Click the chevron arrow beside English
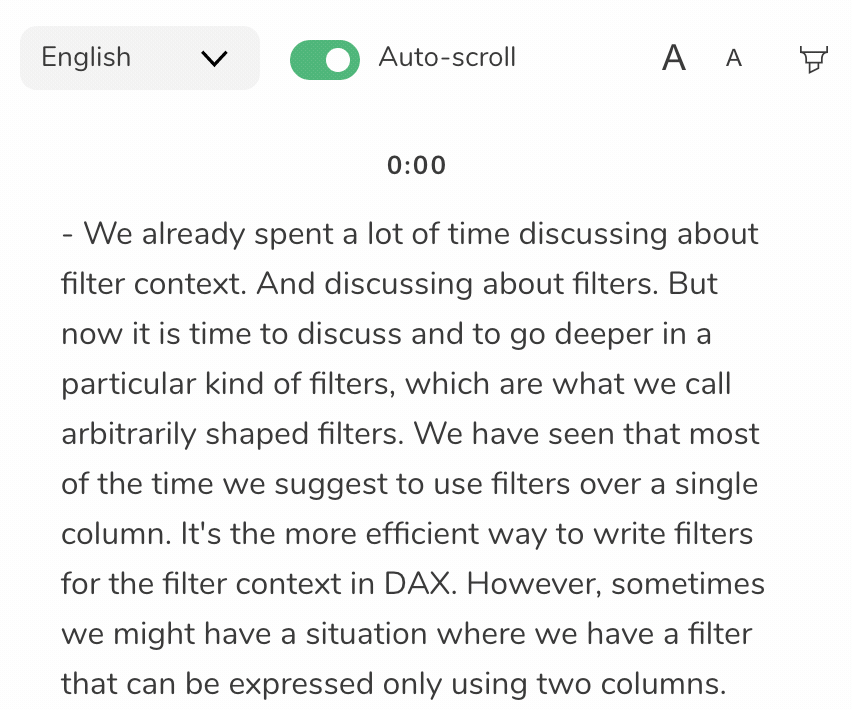The image size is (852, 710). pos(214,58)
